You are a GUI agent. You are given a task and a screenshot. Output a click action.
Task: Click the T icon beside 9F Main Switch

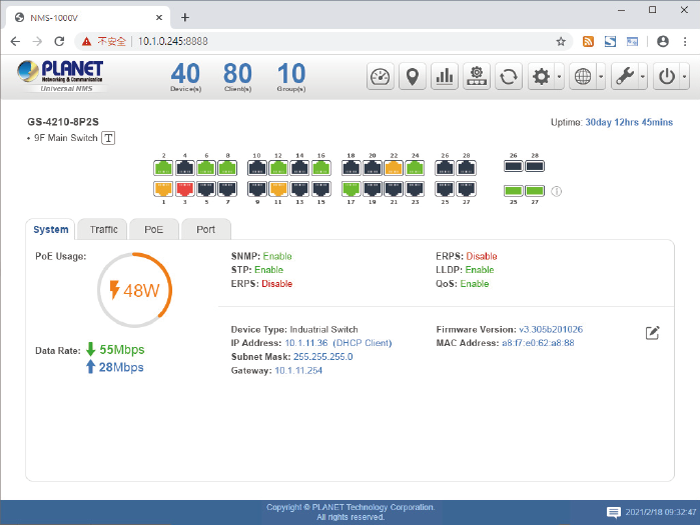coord(109,138)
